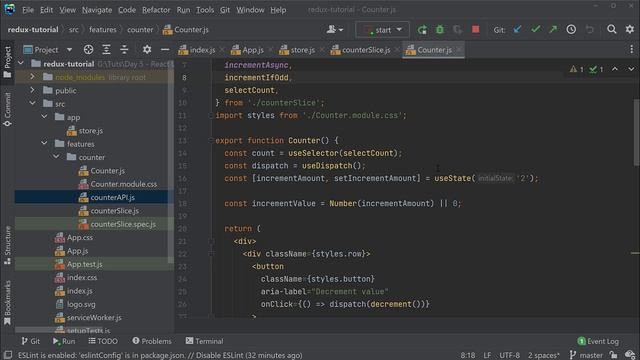
Task: Expand the node_modules folder
Action: click(32, 77)
